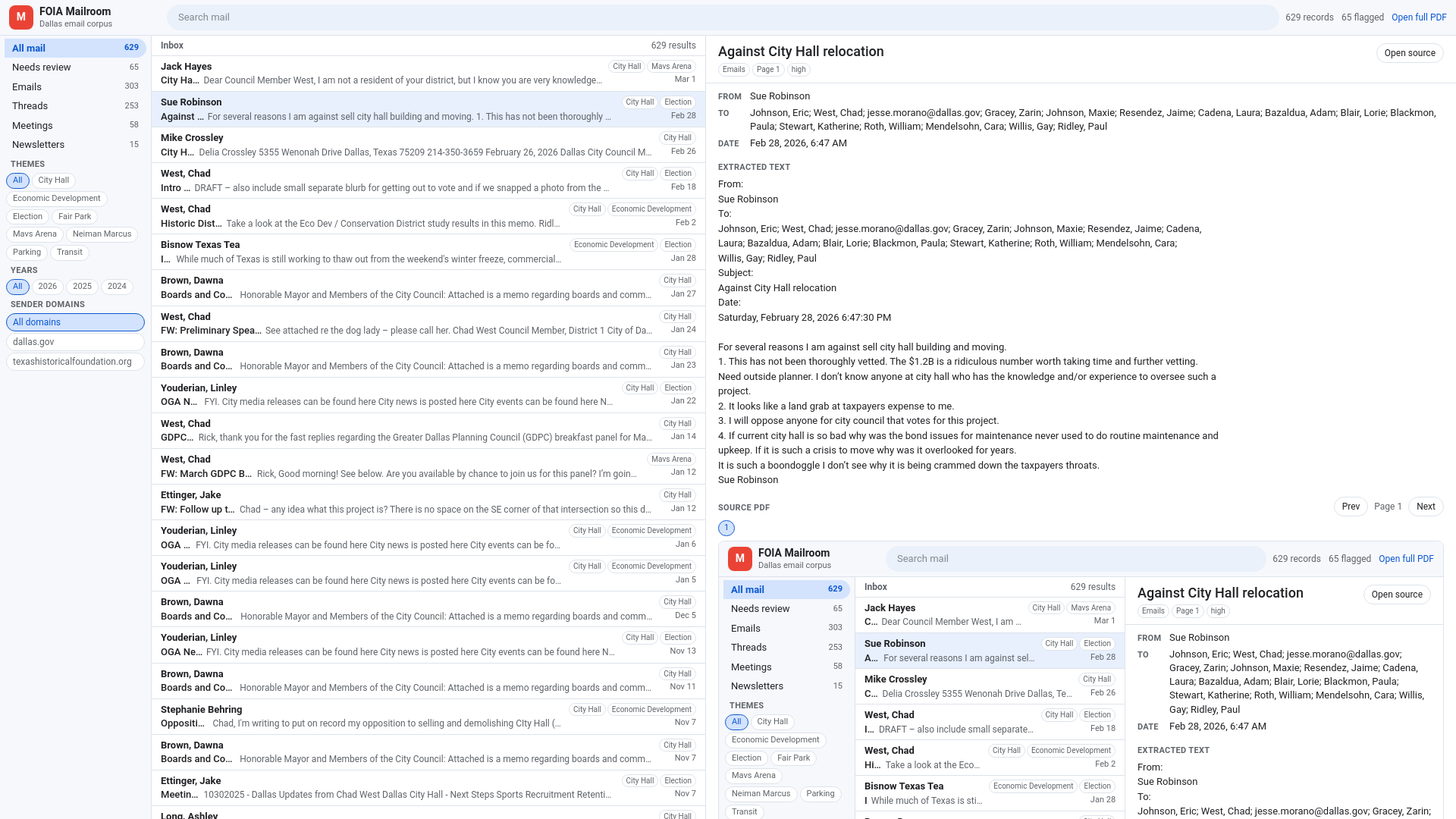Screen dimensions: 1456x819
Task: Open FW: Preliminary Spea email Jan 24
Action: 428,324
